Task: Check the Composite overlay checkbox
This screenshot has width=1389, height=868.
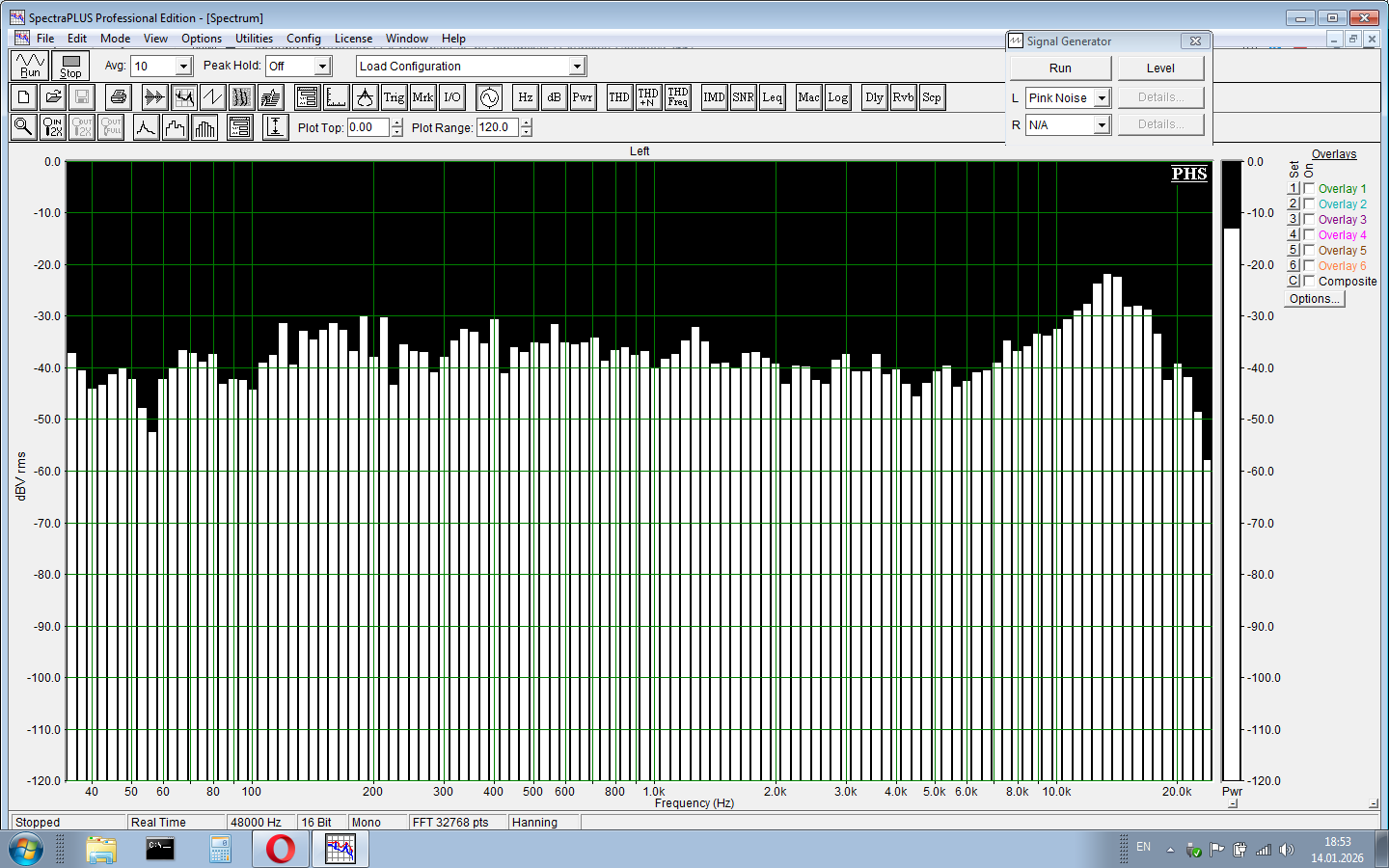Action: [1309, 282]
